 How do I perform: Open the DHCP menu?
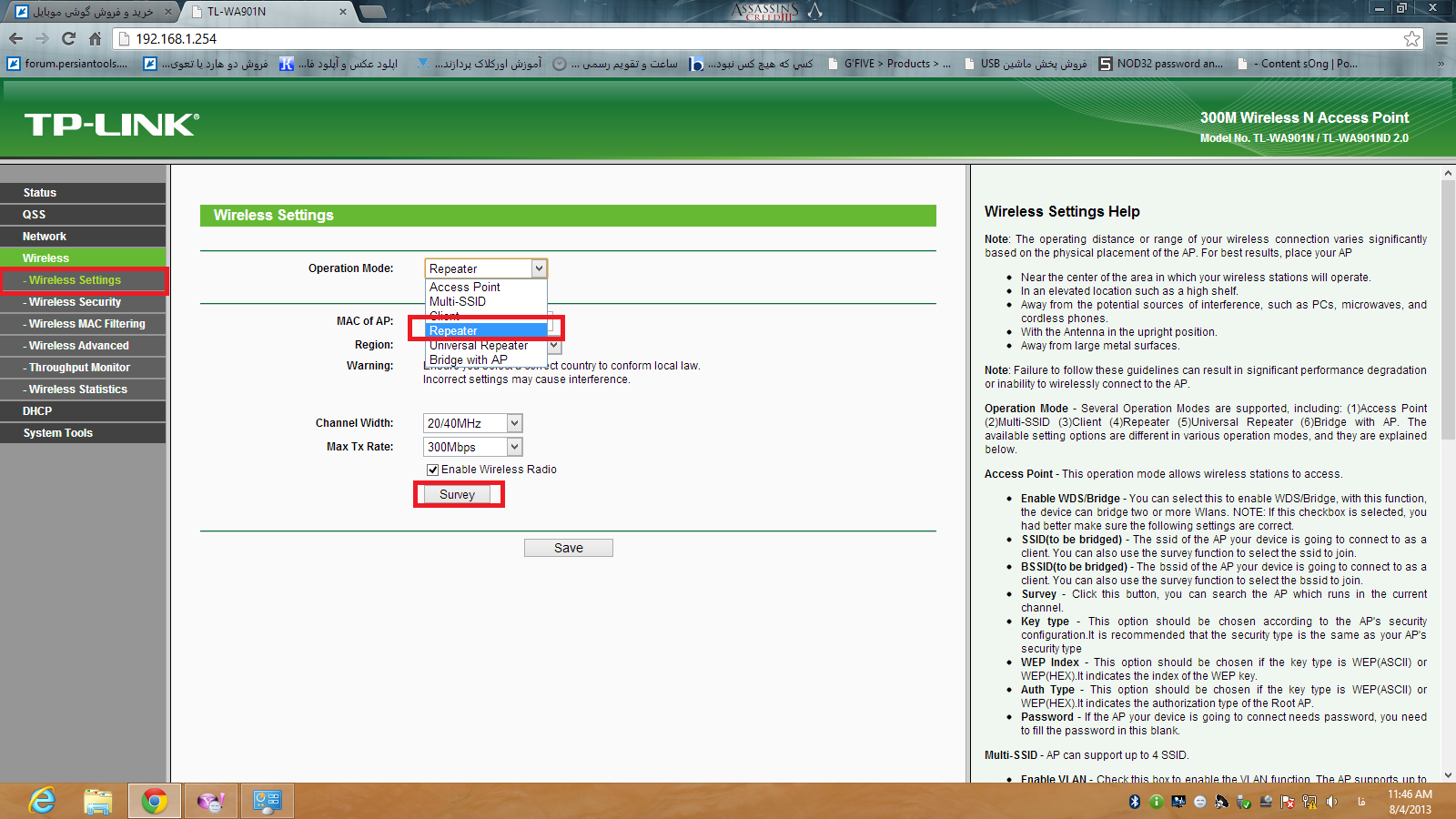(x=83, y=411)
